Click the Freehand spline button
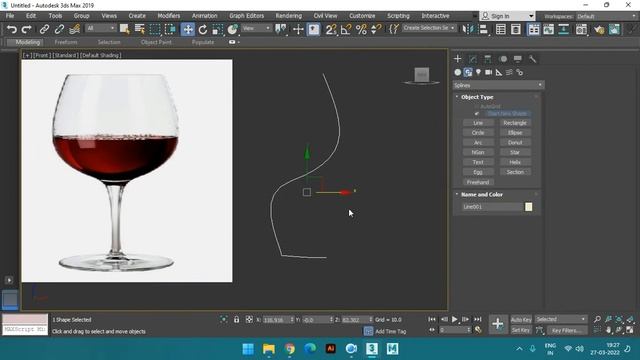The height and width of the screenshot is (360, 640). pyautogui.click(x=478, y=182)
